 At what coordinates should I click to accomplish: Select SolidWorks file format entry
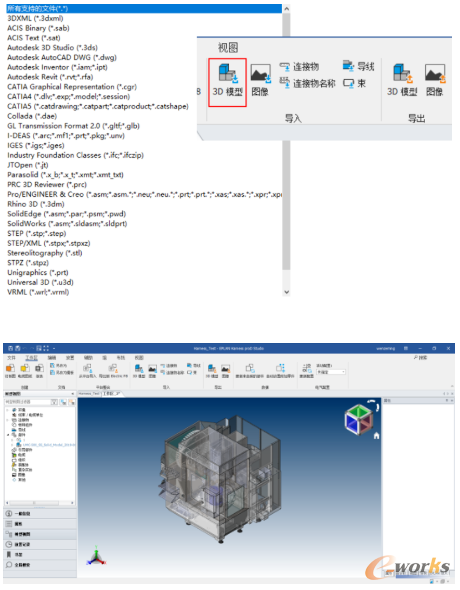coord(67,224)
